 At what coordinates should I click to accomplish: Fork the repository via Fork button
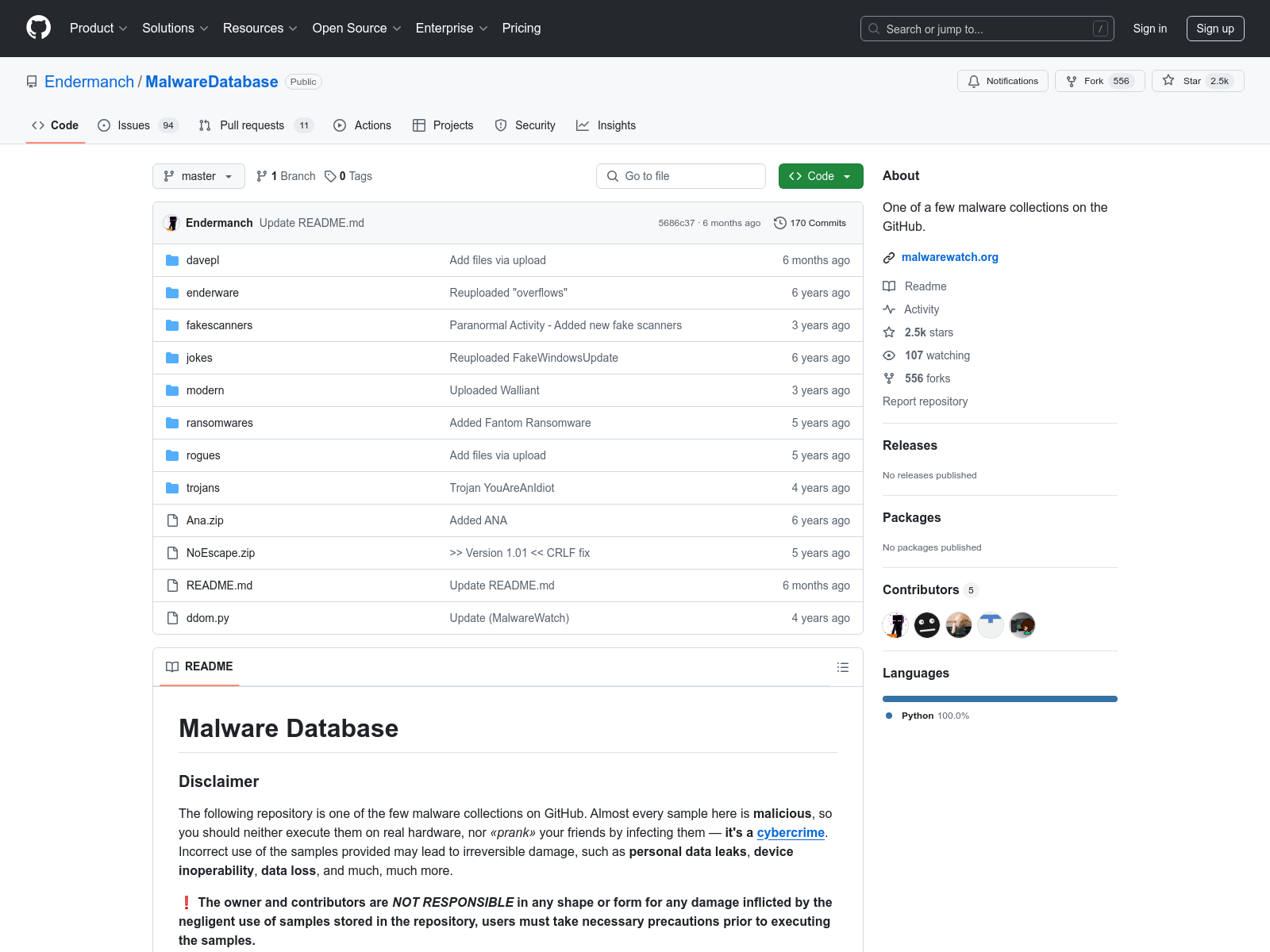pos(1099,81)
